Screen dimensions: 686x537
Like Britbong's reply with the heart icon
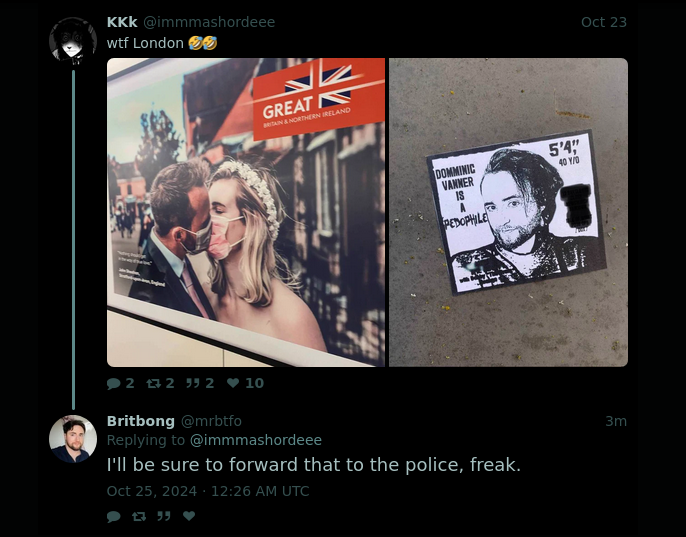click(x=189, y=516)
